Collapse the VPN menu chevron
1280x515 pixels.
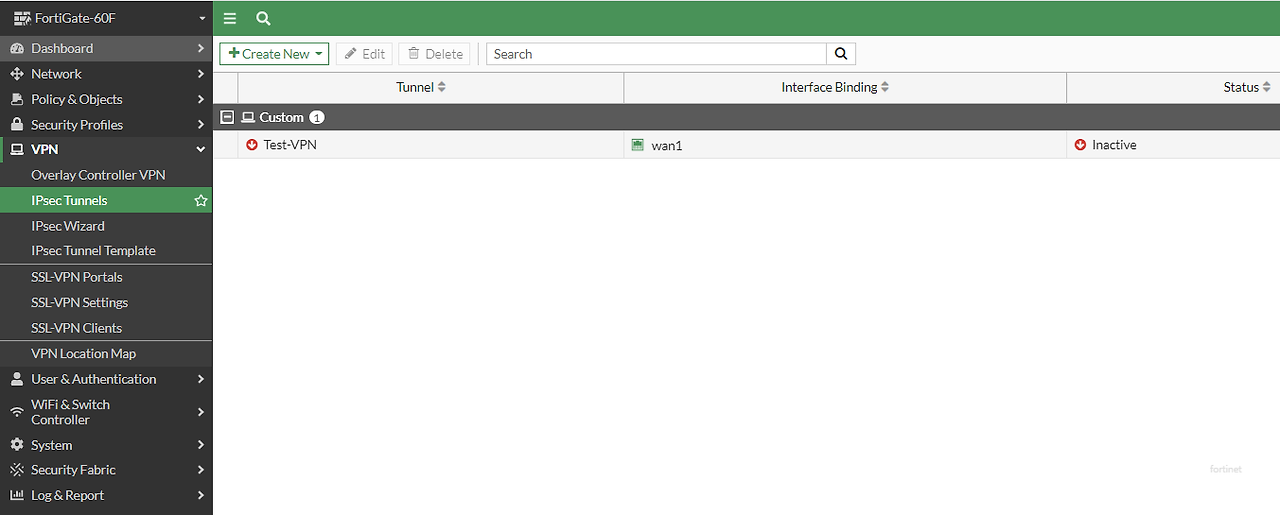point(201,150)
